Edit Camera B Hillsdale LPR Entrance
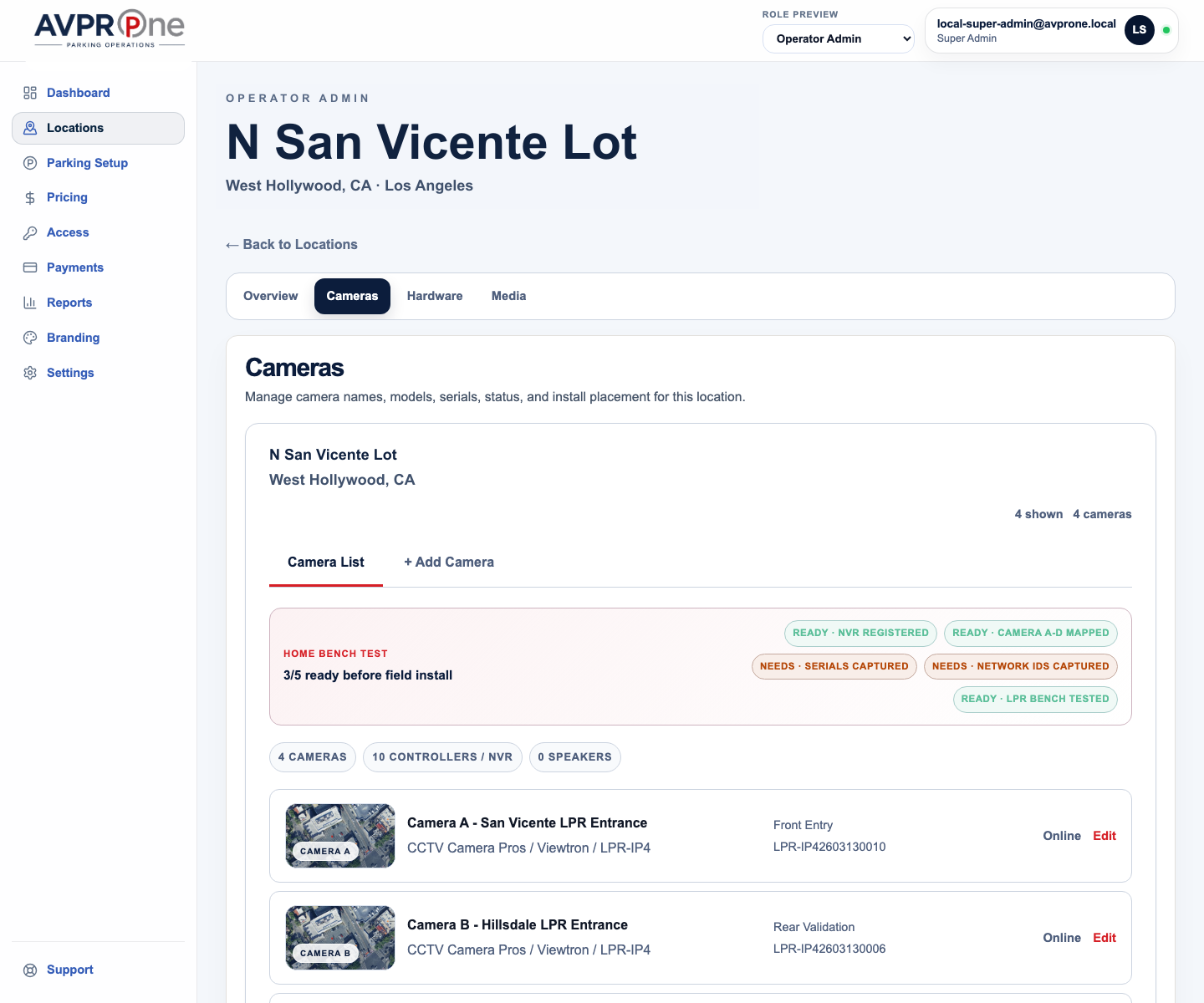 [x=1105, y=938]
